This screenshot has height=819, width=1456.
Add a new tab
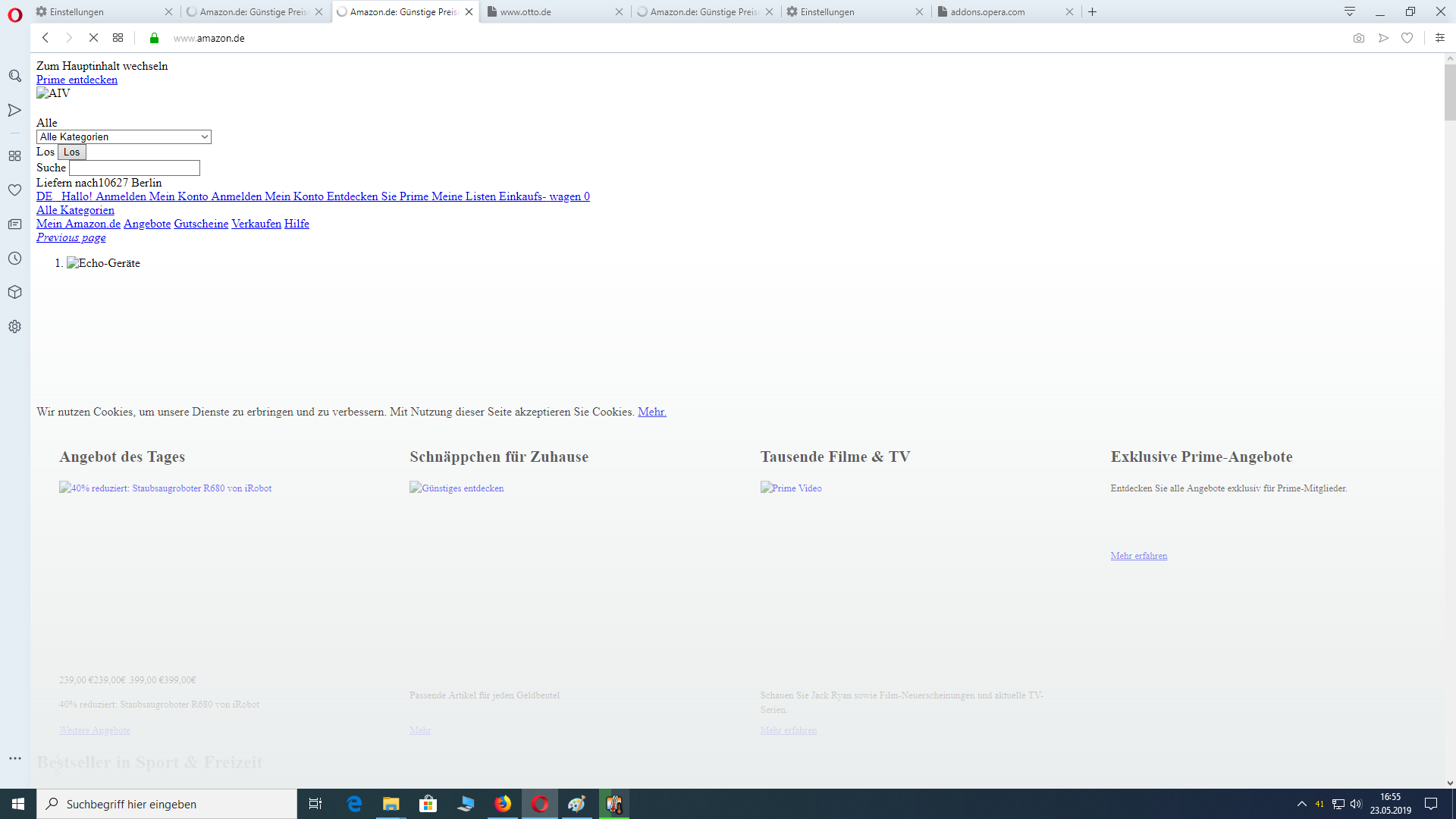(x=1092, y=11)
